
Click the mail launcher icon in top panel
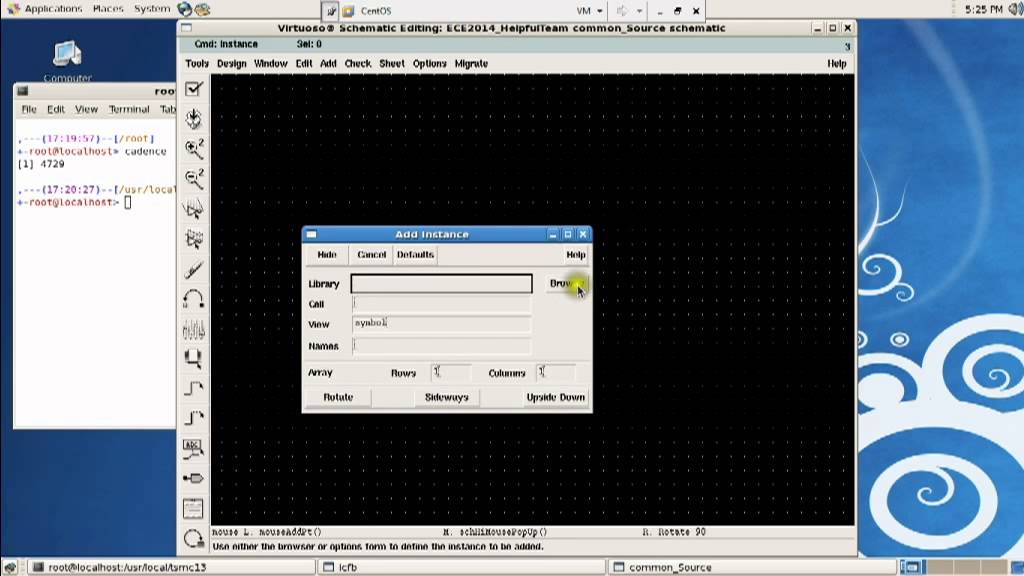point(202,9)
